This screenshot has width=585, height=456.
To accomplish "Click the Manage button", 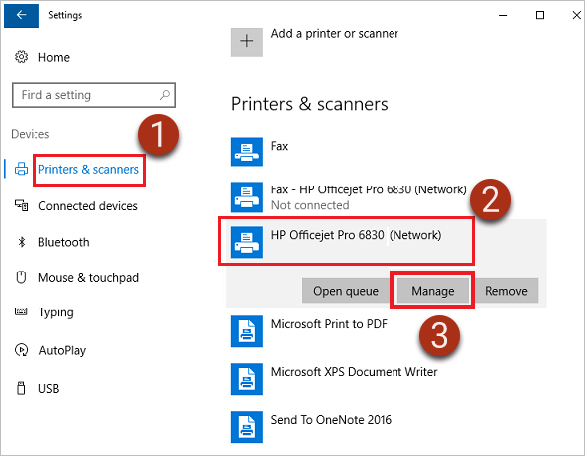I will [x=433, y=291].
